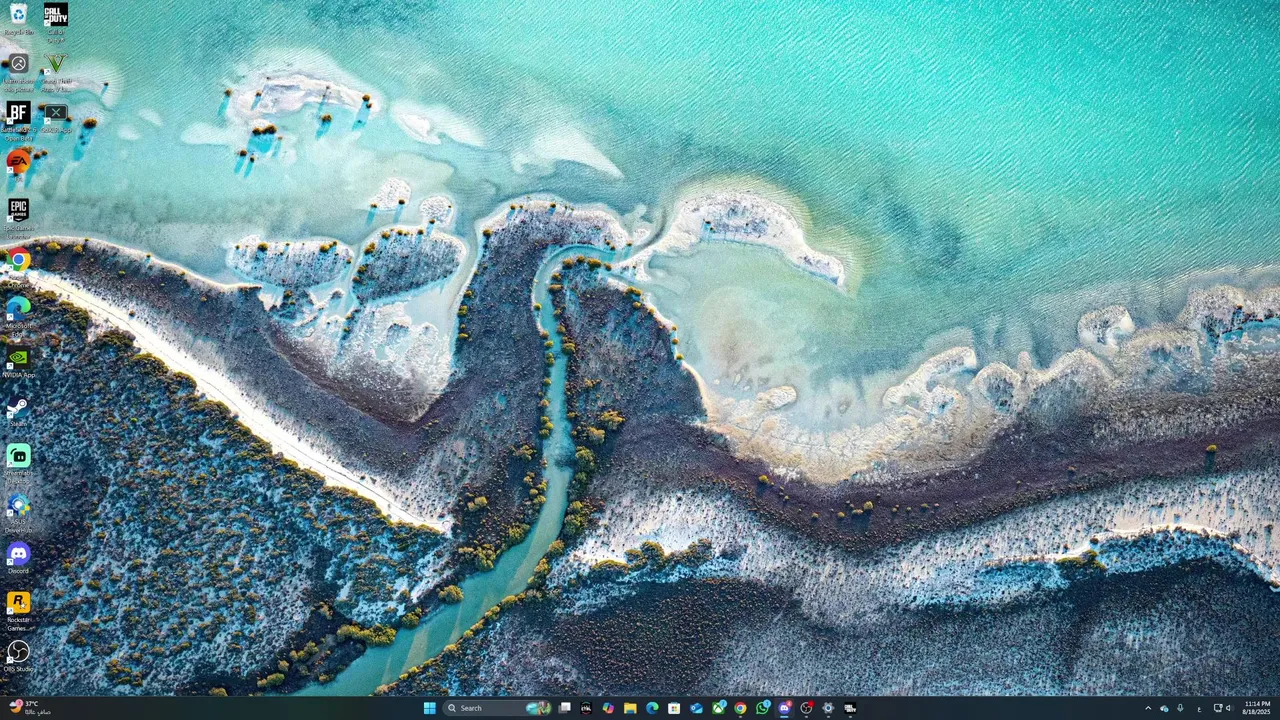Viewport: 1280px width, 720px height.
Task: Select the Call of Duty desktop shortcut
Action: pos(56,19)
